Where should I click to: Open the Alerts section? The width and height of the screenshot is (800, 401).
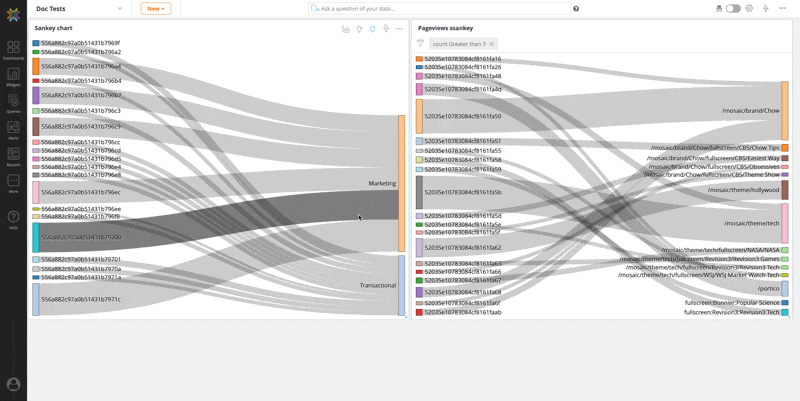[x=13, y=129]
